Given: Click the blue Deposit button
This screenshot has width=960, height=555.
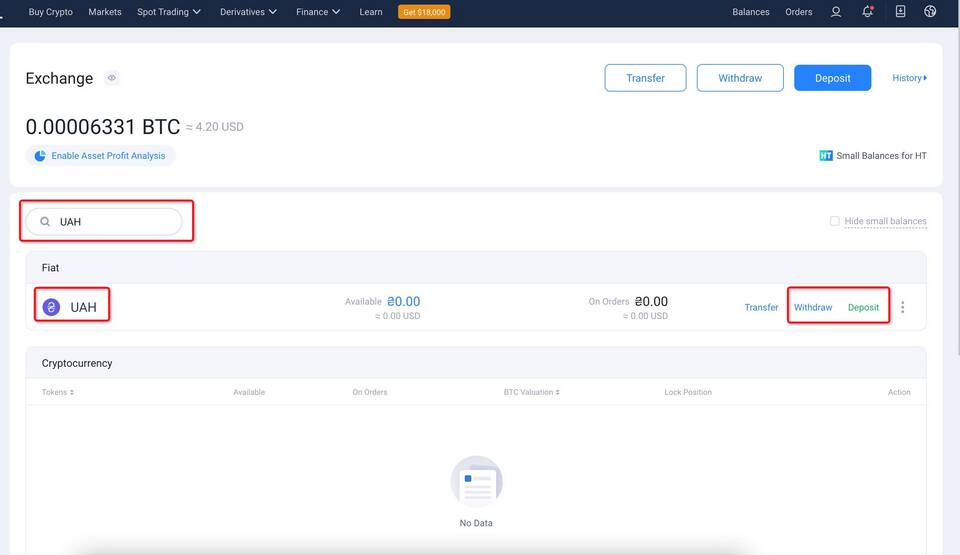Looking at the screenshot, I should pos(832,78).
